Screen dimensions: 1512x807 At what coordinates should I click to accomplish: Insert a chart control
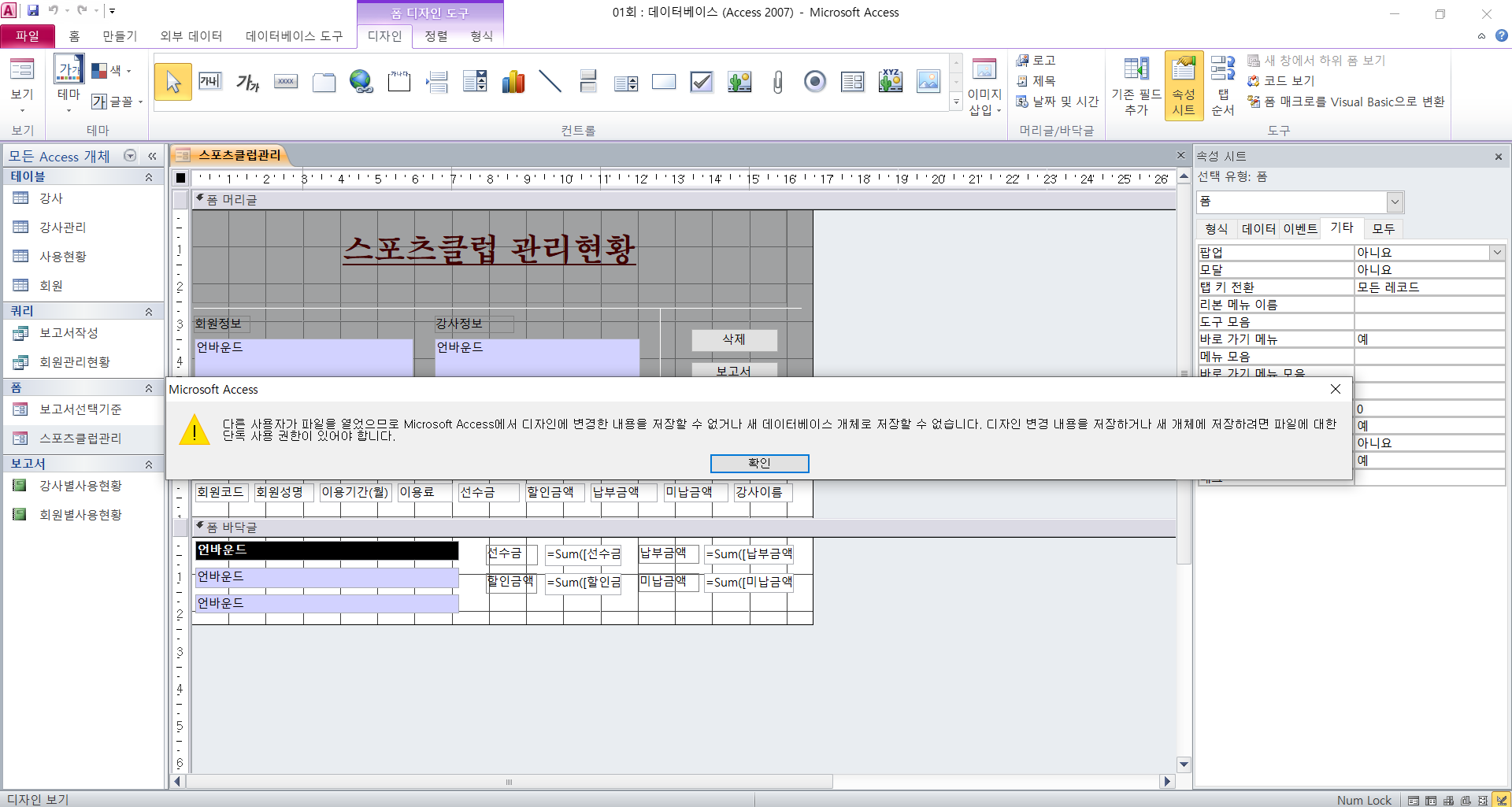(513, 81)
